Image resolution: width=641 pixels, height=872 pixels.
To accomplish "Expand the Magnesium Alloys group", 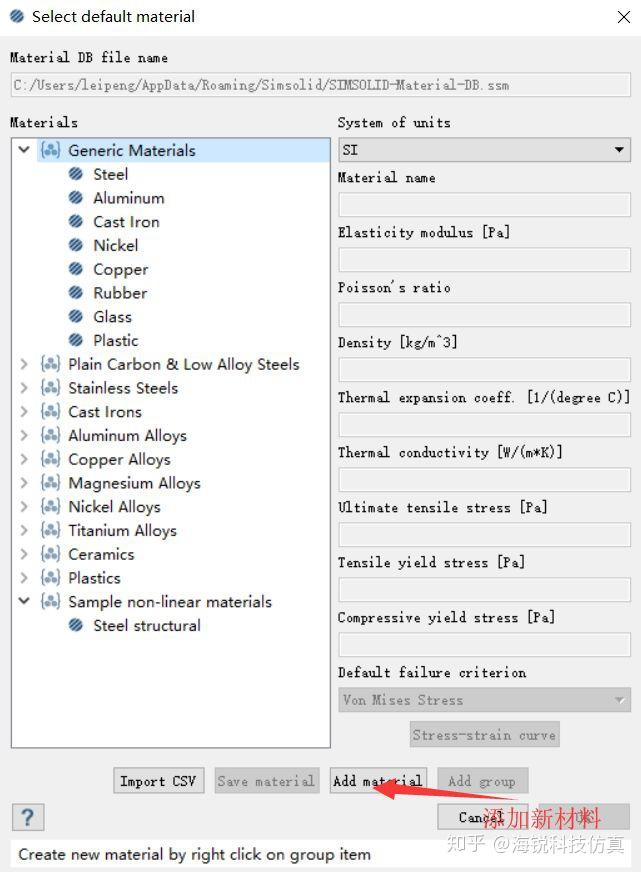I will click(x=24, y=483).
